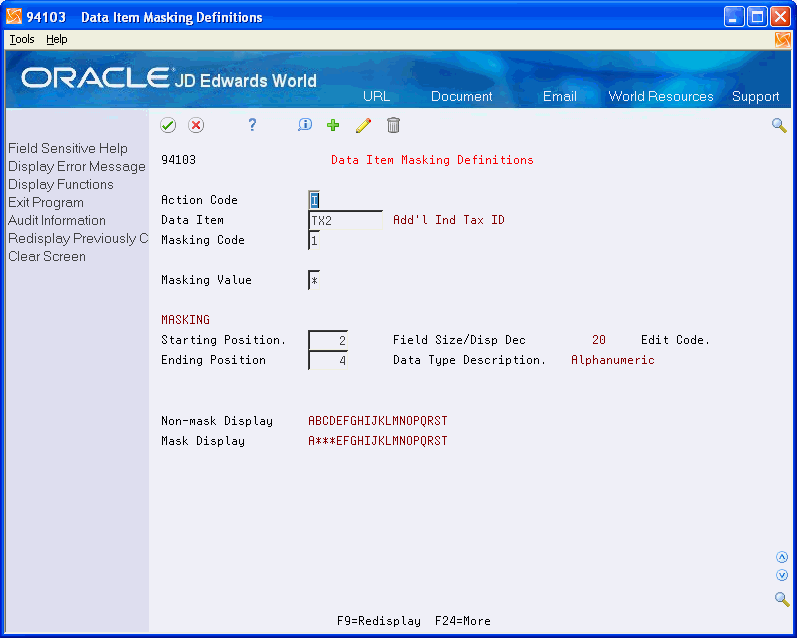Viewport: 797px width, 638px height.
Task: Select Display Error Message in the sidebar
Action: click(x=77, y=166)
